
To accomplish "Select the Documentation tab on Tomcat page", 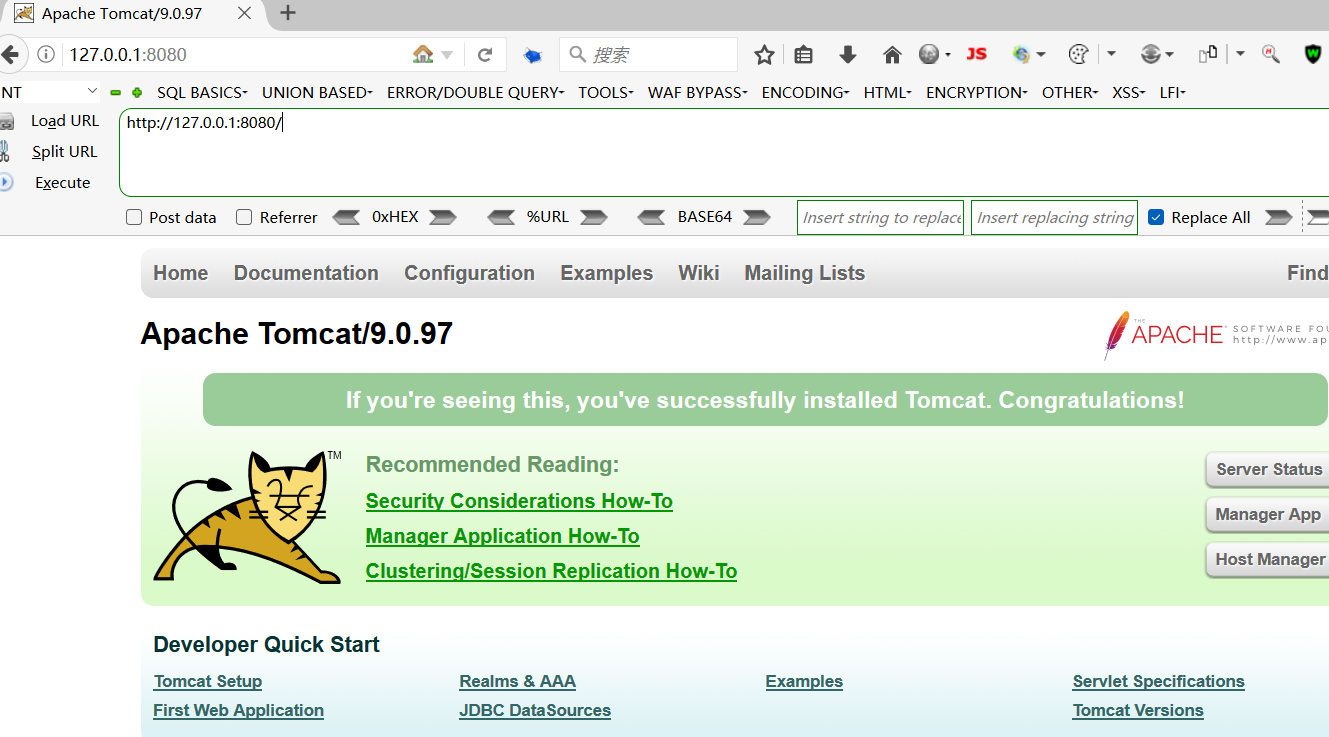I will tap(306, 272).
